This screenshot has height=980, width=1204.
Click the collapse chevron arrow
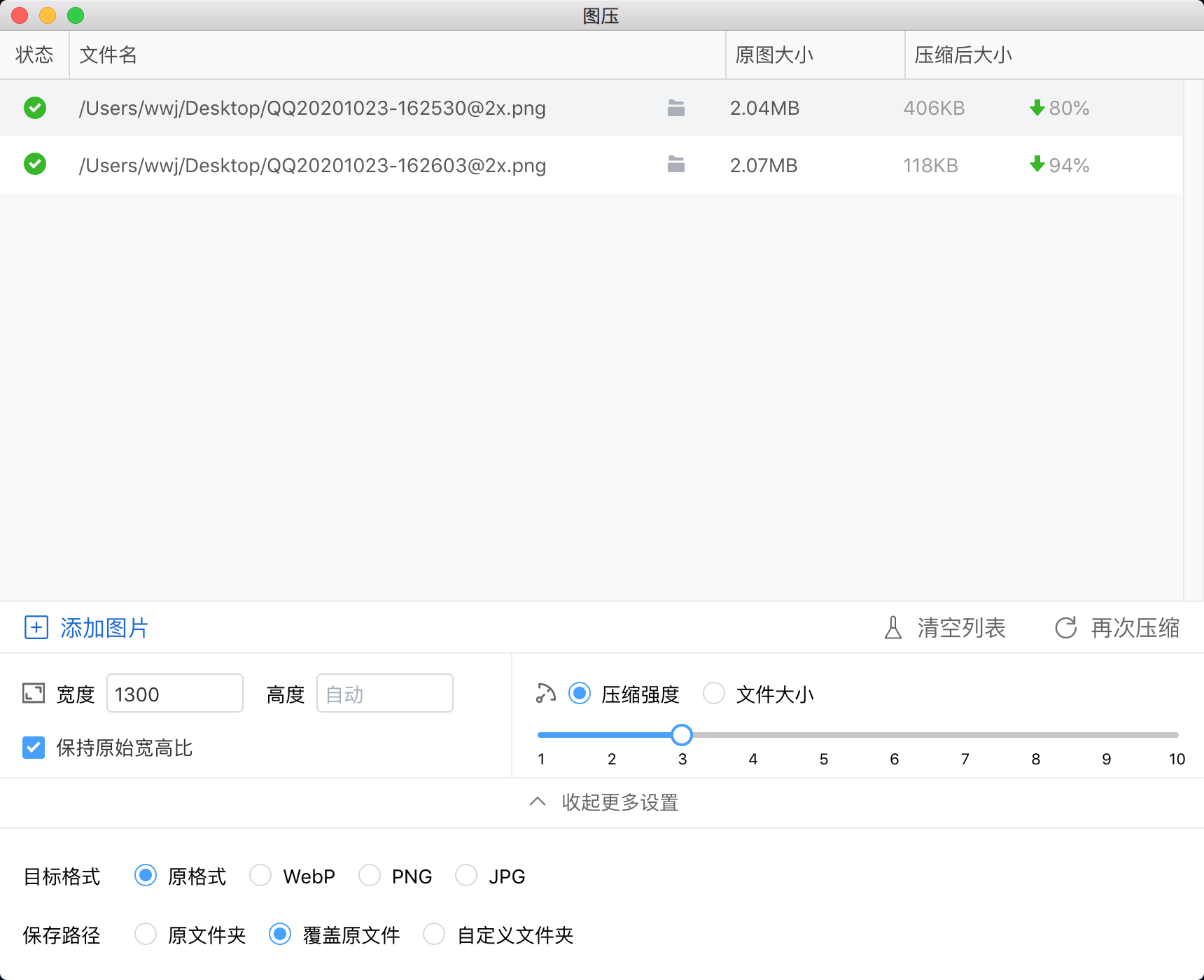point(538,801)
